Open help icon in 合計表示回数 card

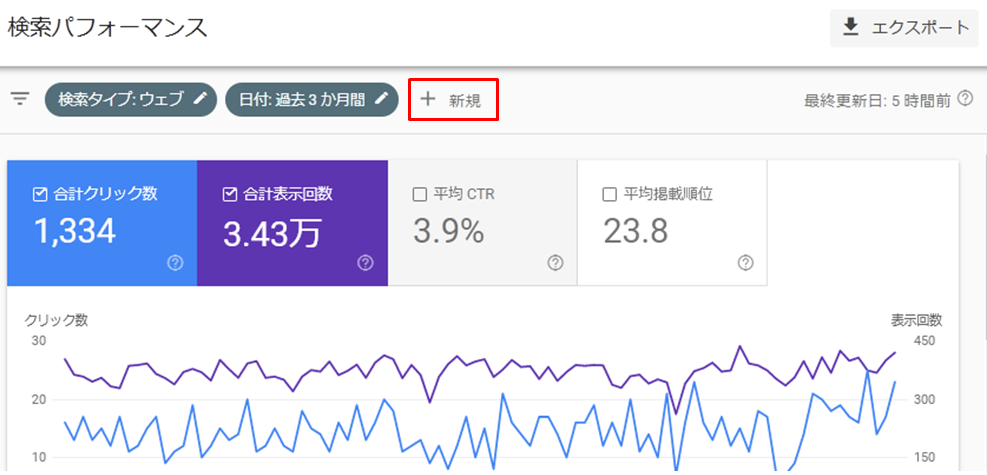click(x=366, y=263)
